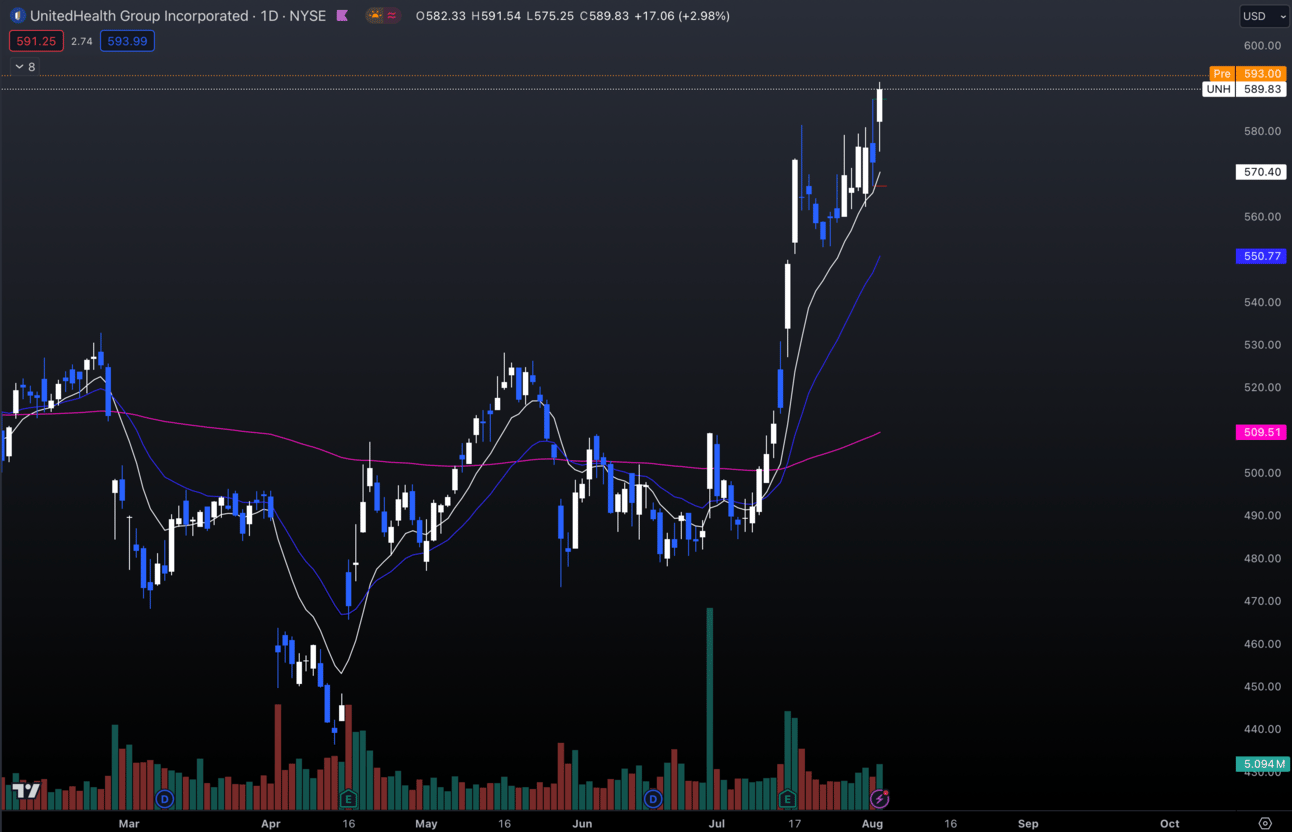The width and height of the screenshot is (1292, 832).
Task: Click the green 5.094M volume label
Action: (1263, 764)
